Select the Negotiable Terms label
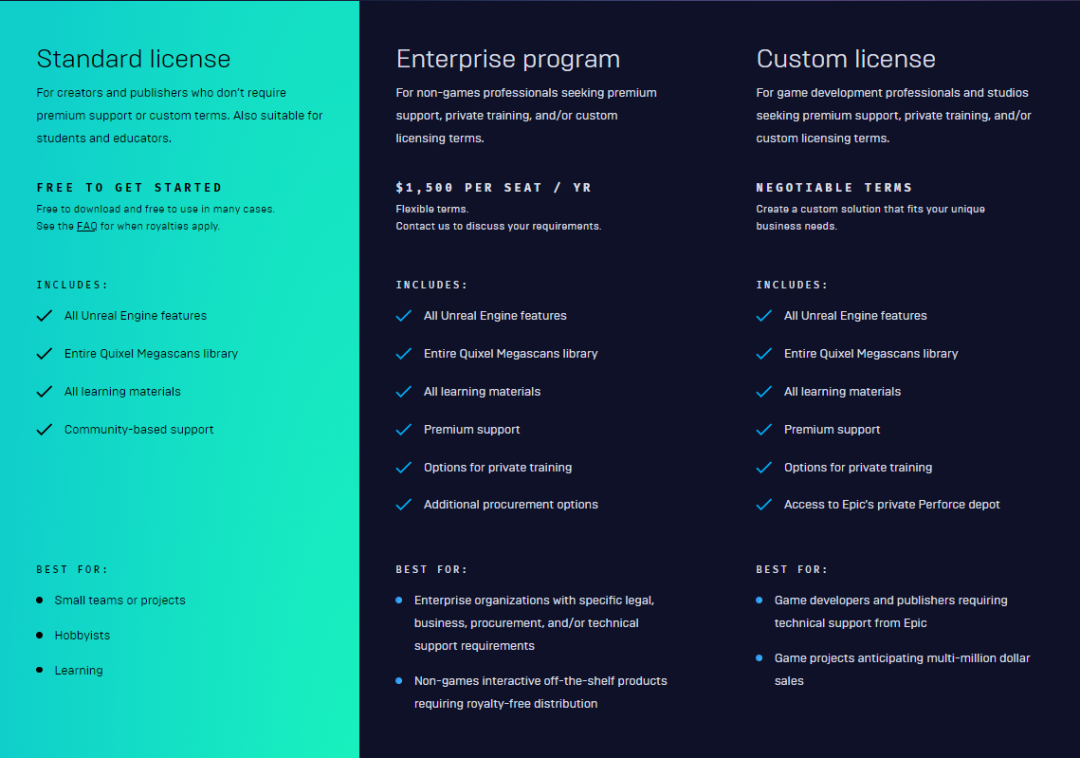The width and height of the screenshot is (1080, 758). (834, 188)
